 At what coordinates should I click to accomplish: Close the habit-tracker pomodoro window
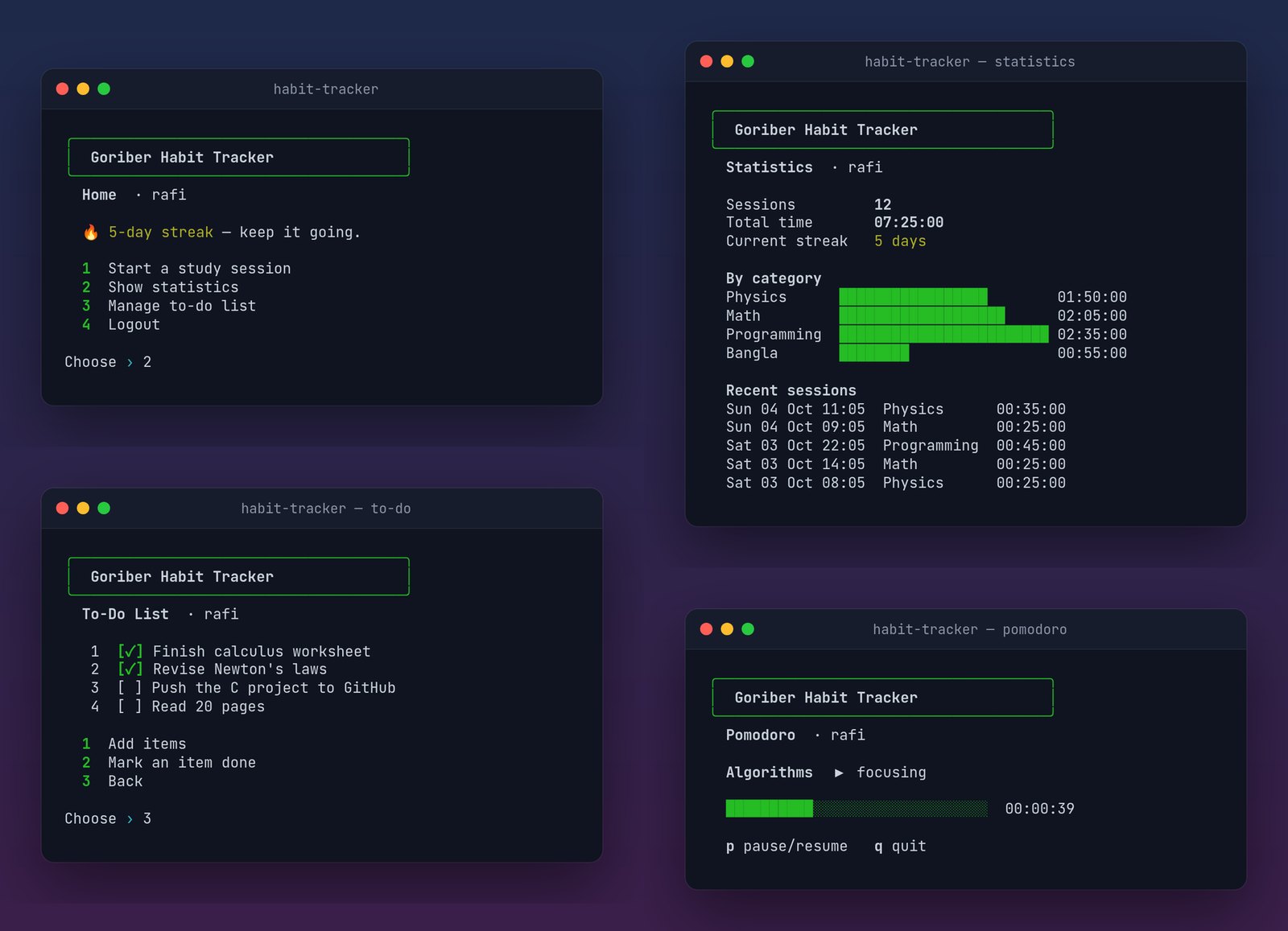tap(706, 629)
